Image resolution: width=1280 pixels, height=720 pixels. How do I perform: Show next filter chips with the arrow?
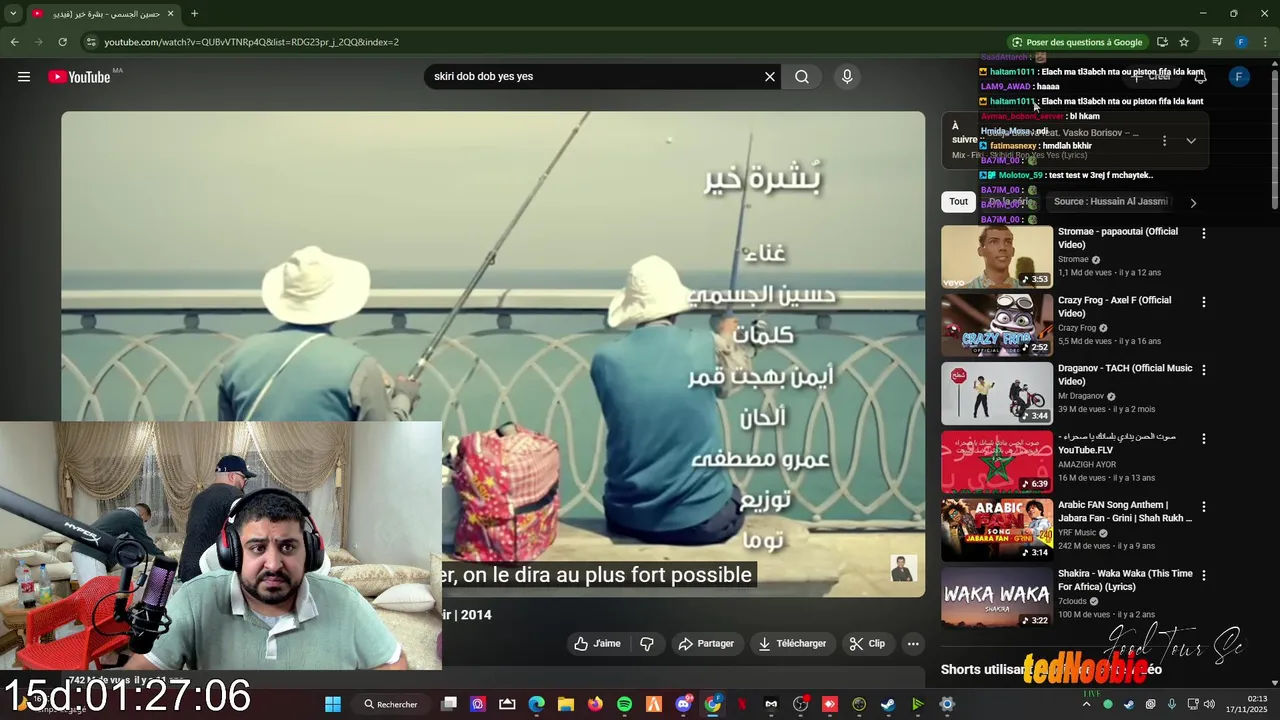tap(1192, 203)
